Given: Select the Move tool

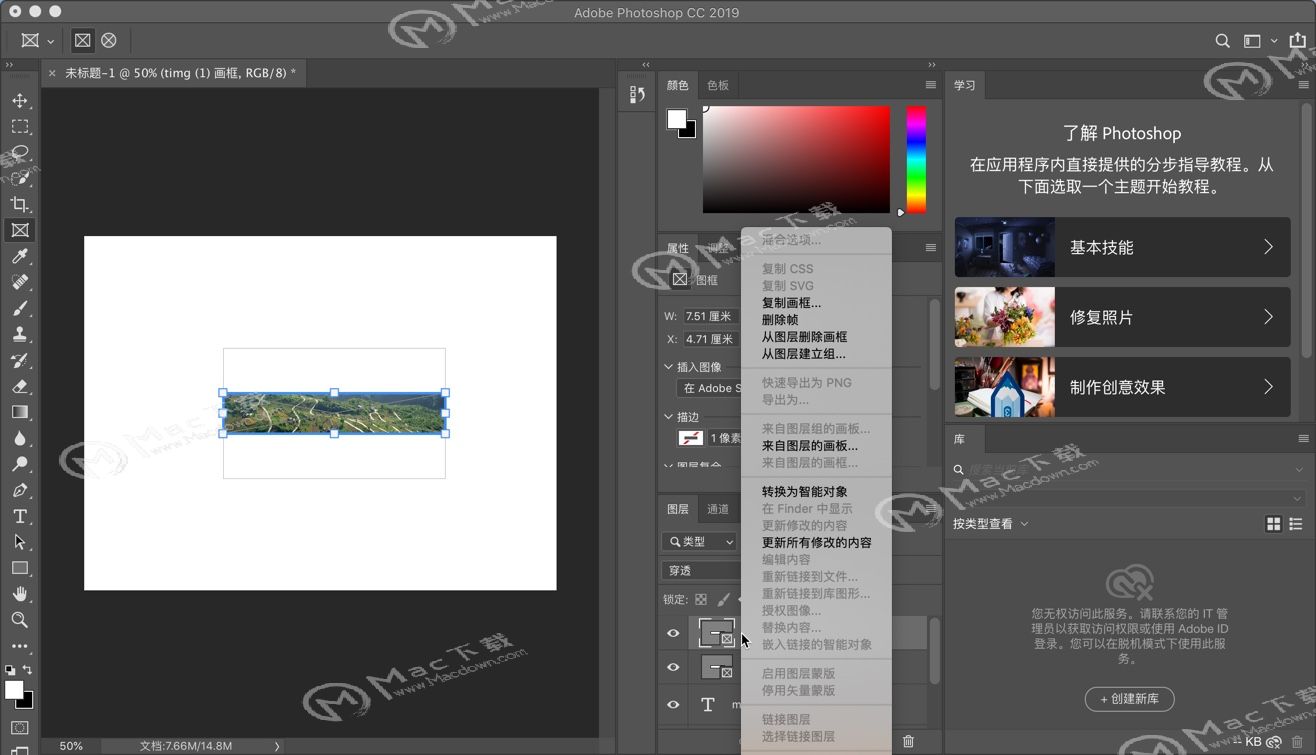Looking at the screenshot, I should (20, 100).
